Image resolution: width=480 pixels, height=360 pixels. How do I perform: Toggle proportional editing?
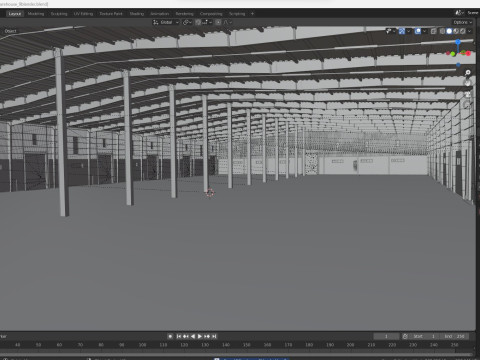[x=218, y=22]
